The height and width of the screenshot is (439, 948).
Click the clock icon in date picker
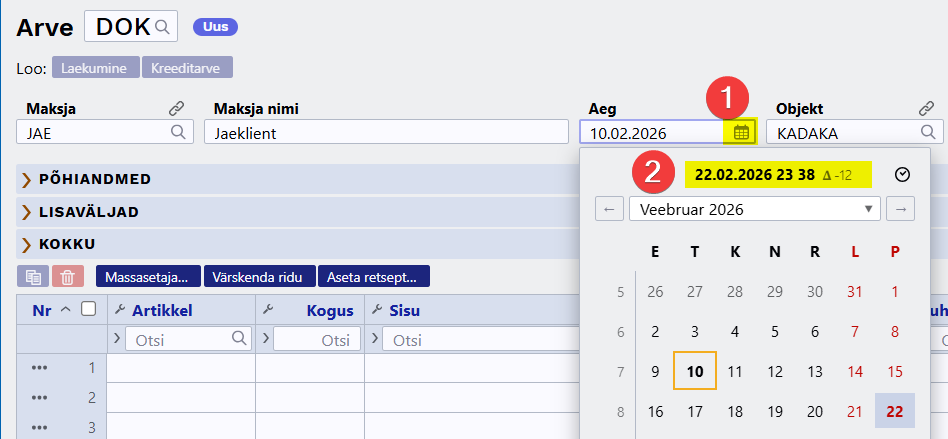coord(903,174)
